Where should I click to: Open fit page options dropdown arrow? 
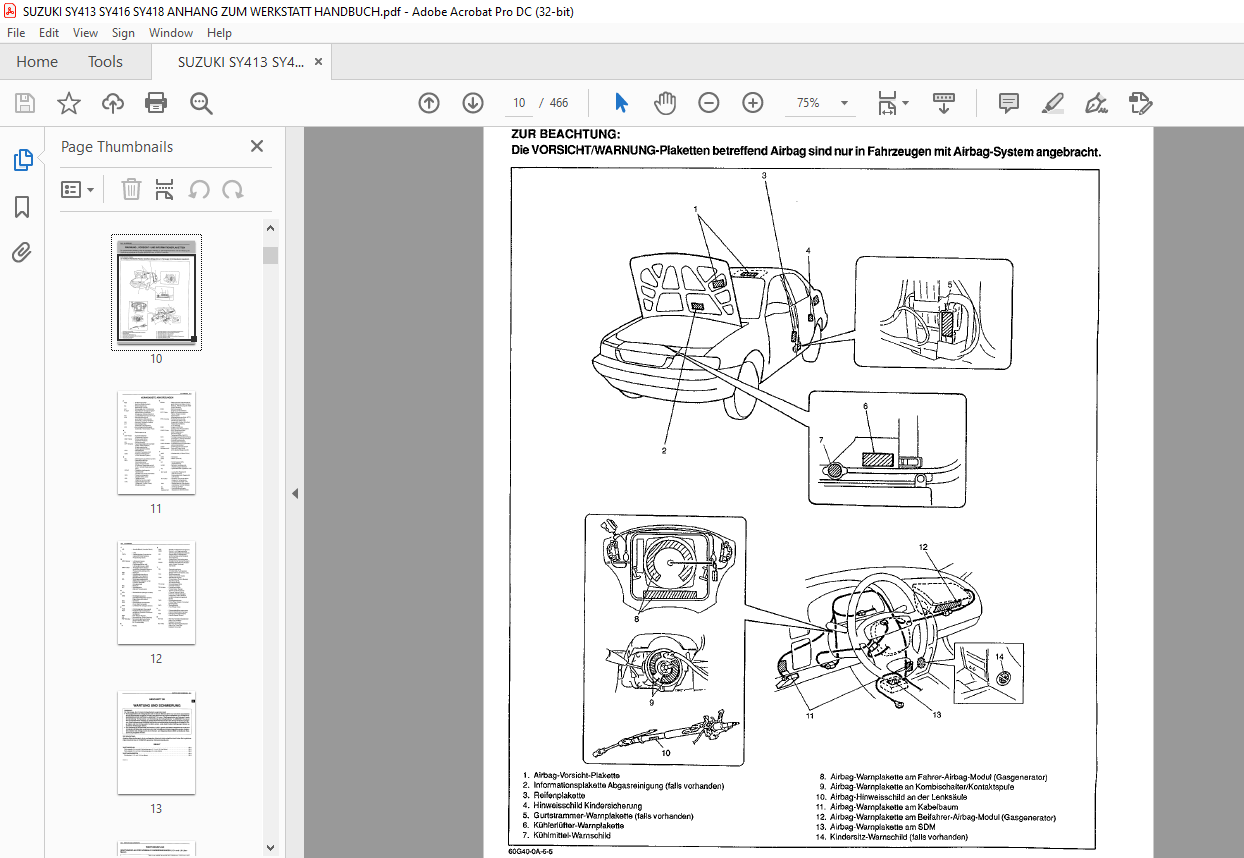[906, 103]
